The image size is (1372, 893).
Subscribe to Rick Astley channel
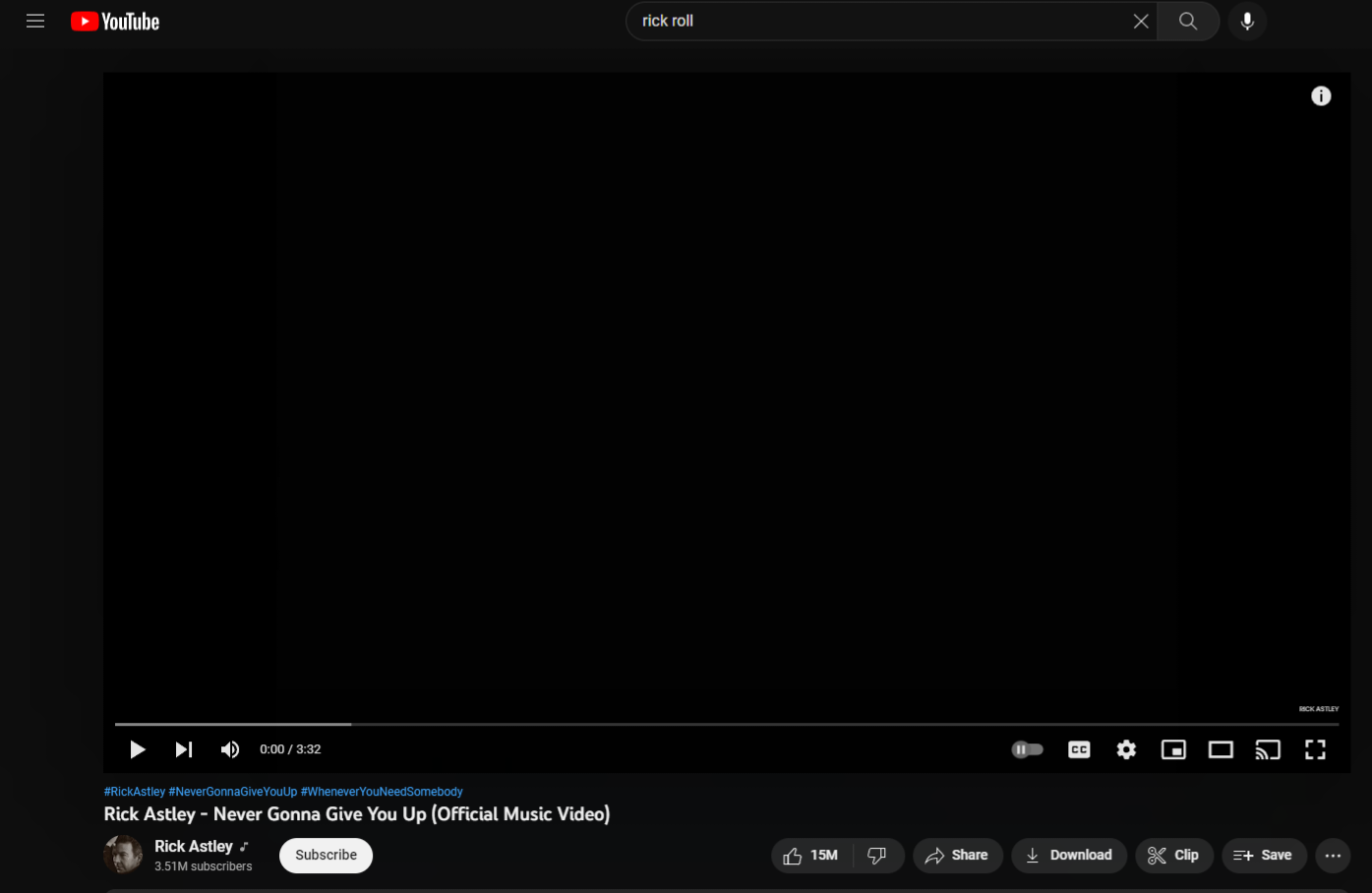click(326, 855)
